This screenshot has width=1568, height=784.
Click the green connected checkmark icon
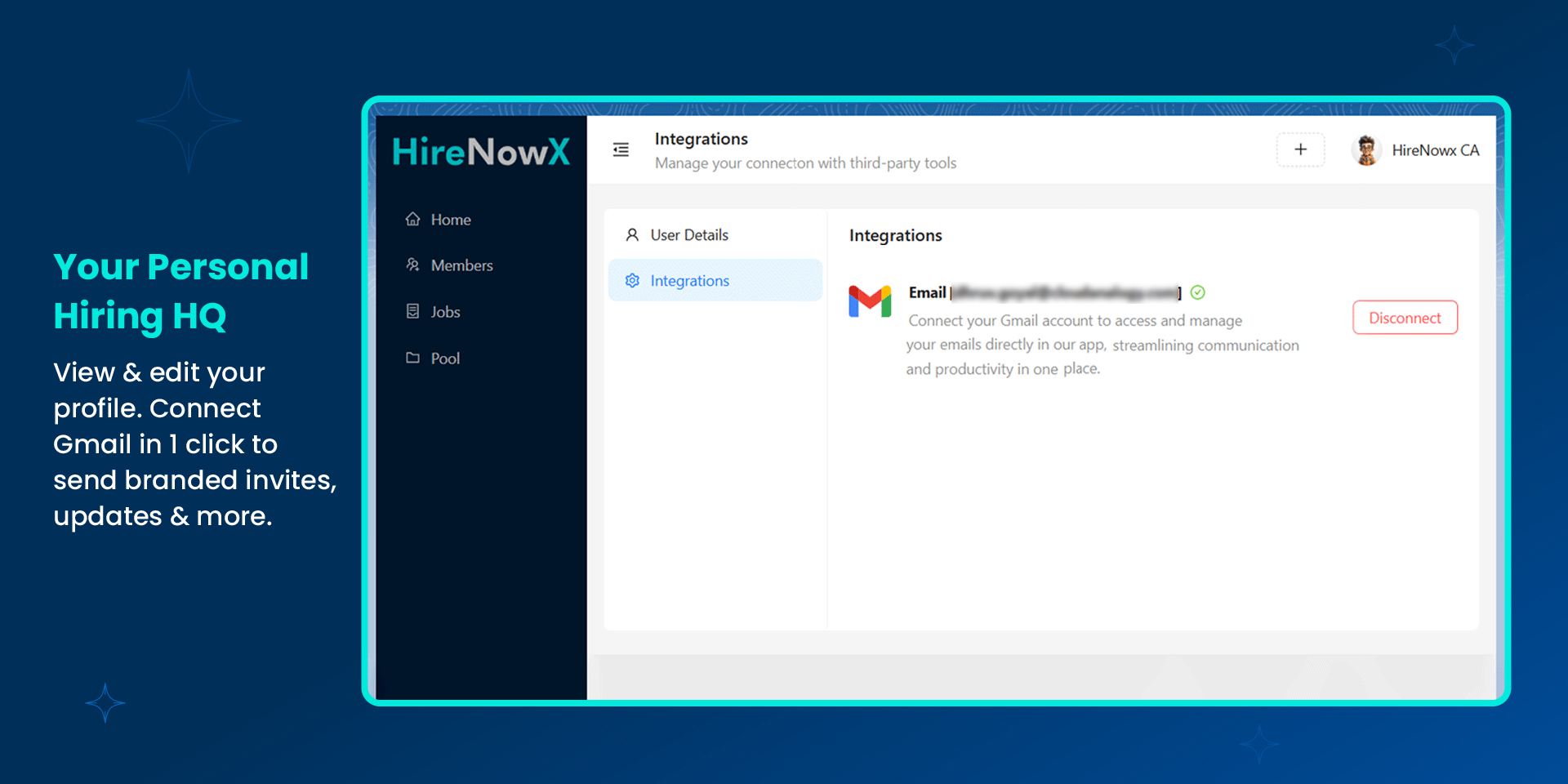[x=1198, y=292]
